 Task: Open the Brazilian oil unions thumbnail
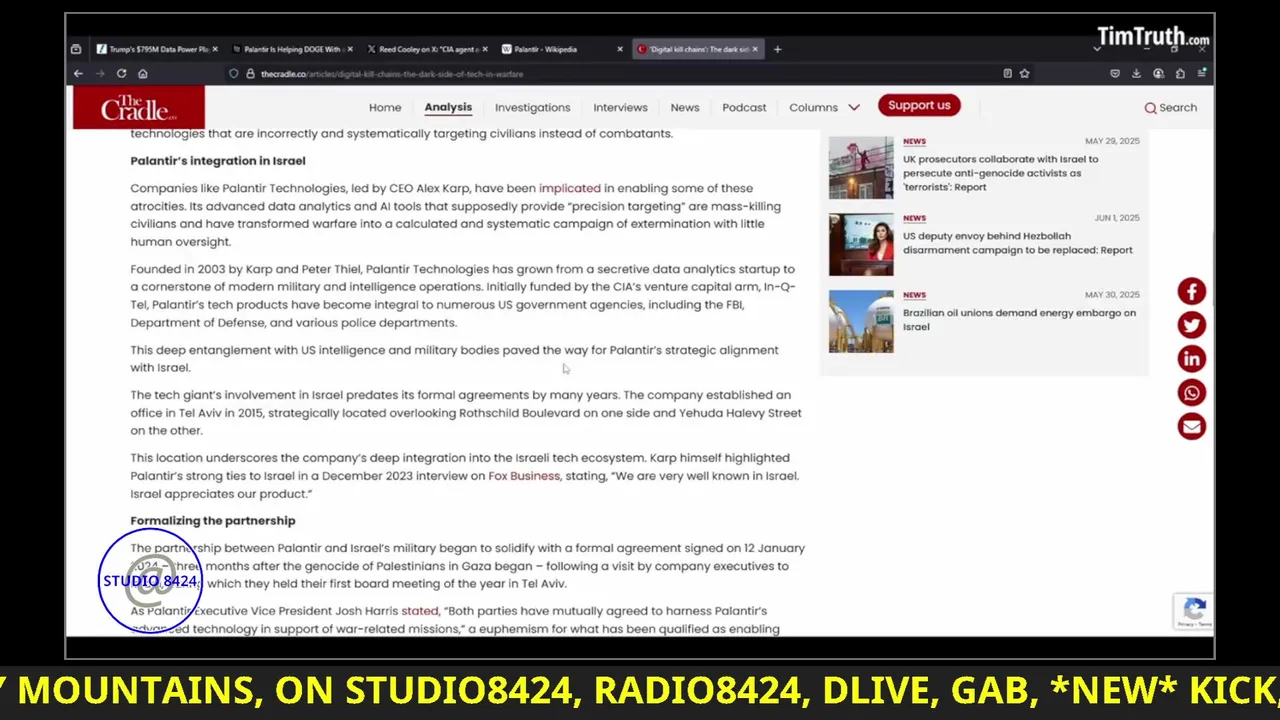click(x=861, y=322)
